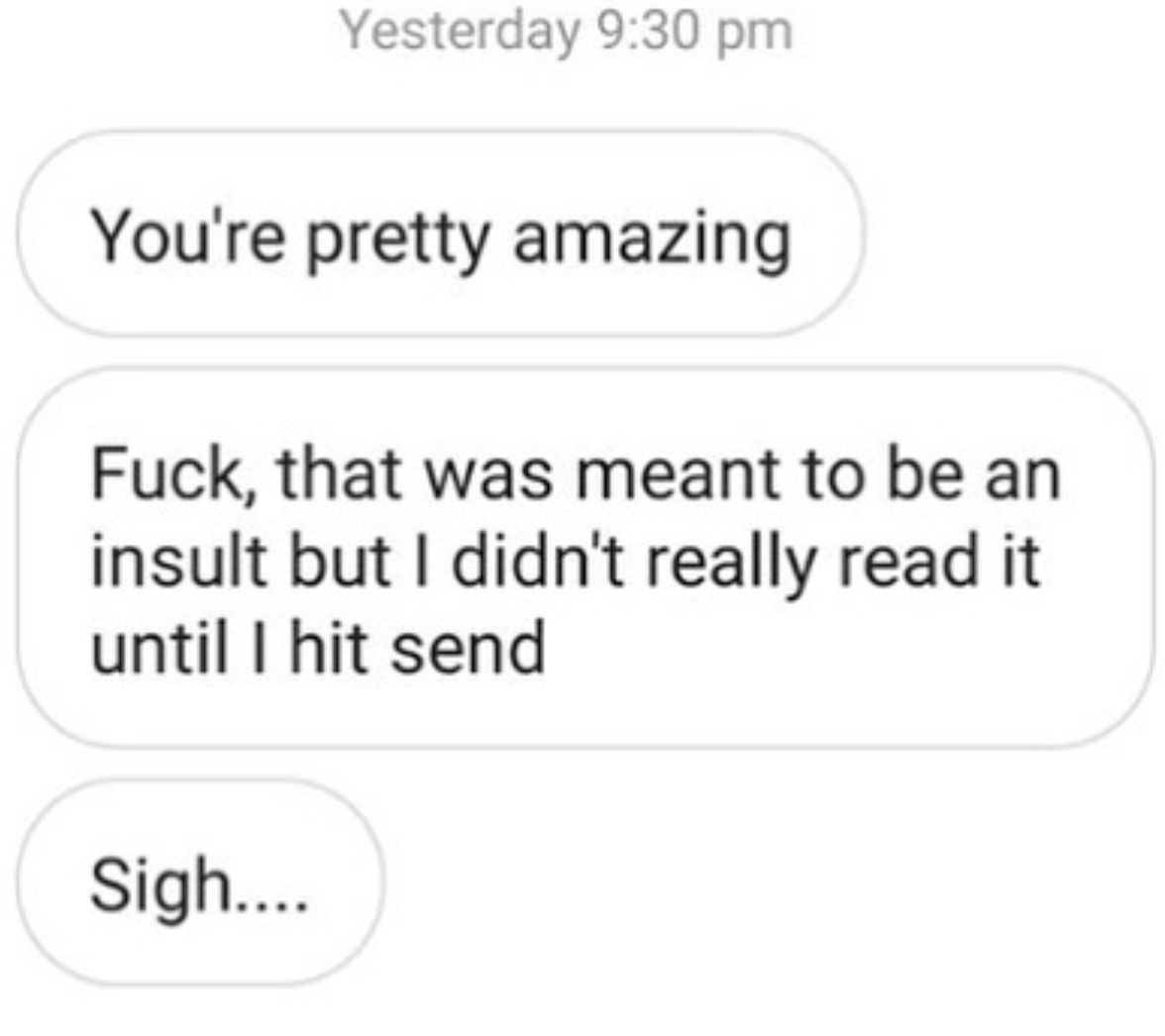
Task: Click the word "hit" in second message
Action: (x=329, y=648)
